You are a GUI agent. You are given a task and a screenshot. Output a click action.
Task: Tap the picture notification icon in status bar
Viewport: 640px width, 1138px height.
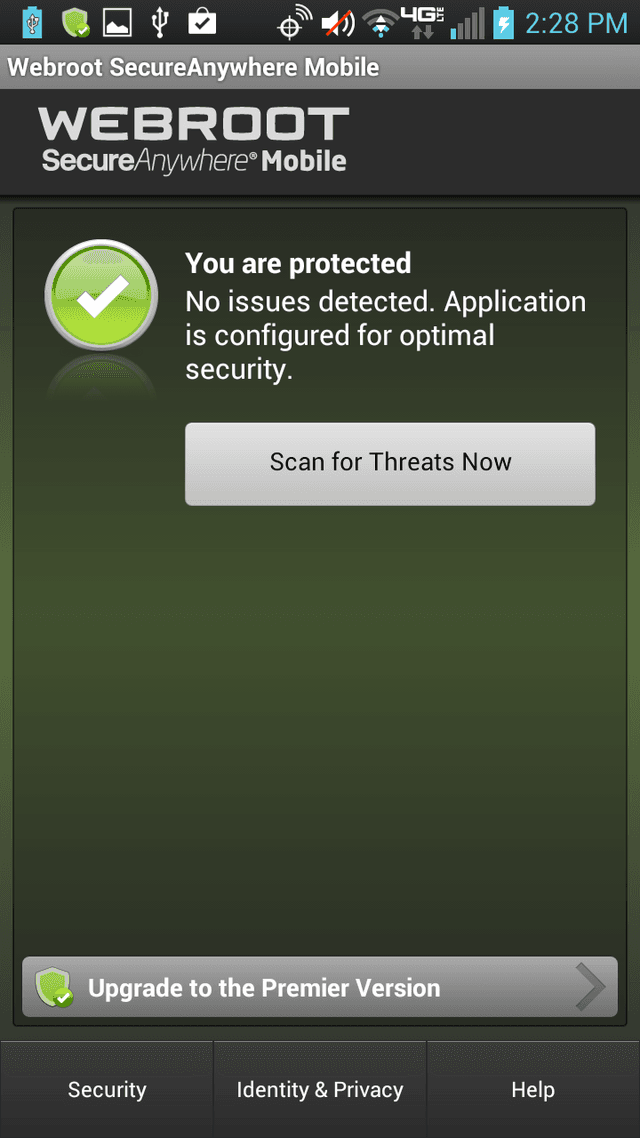tap(117, 22)
